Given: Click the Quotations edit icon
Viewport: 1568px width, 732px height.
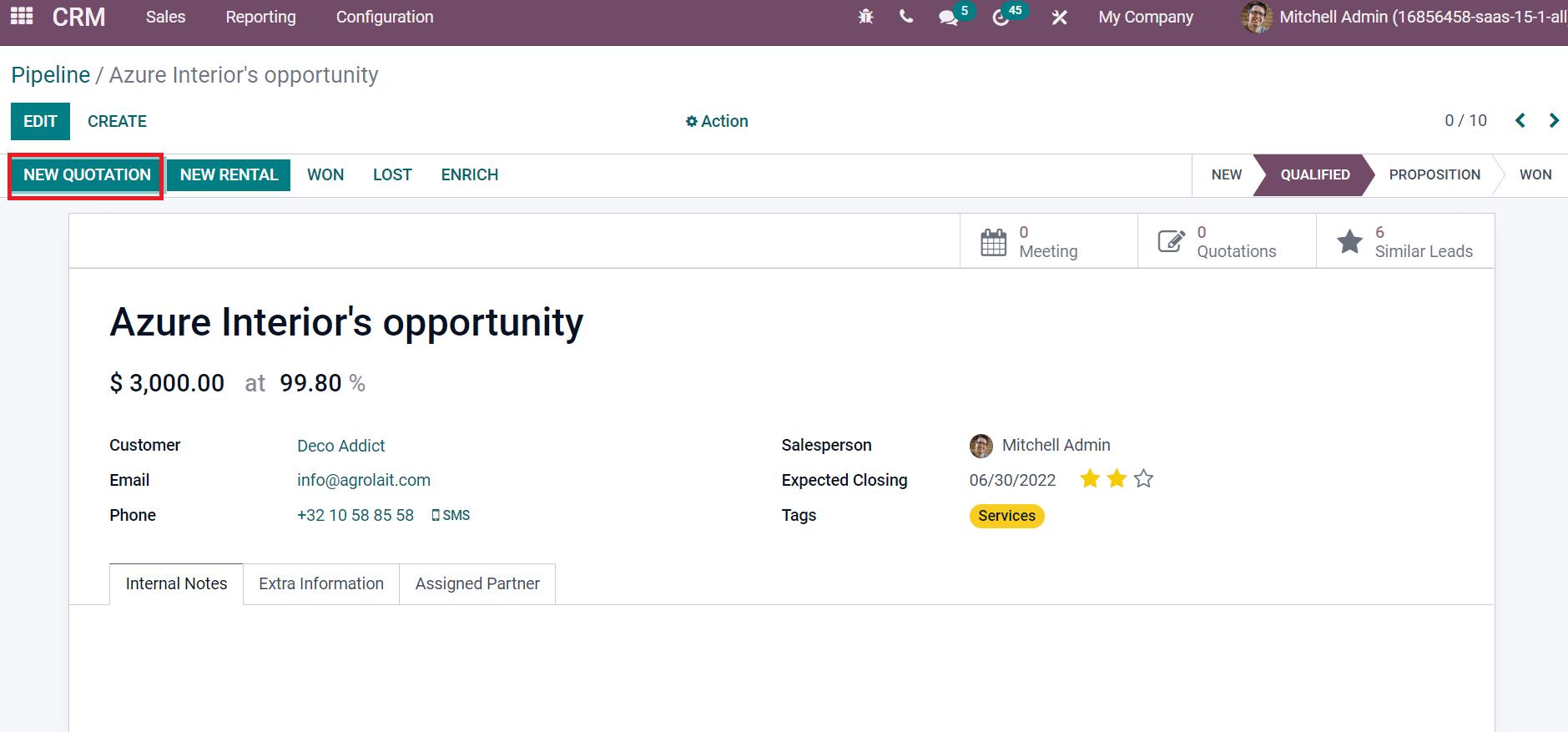Looking at the screenshot, I should [x=1171, y=242].
